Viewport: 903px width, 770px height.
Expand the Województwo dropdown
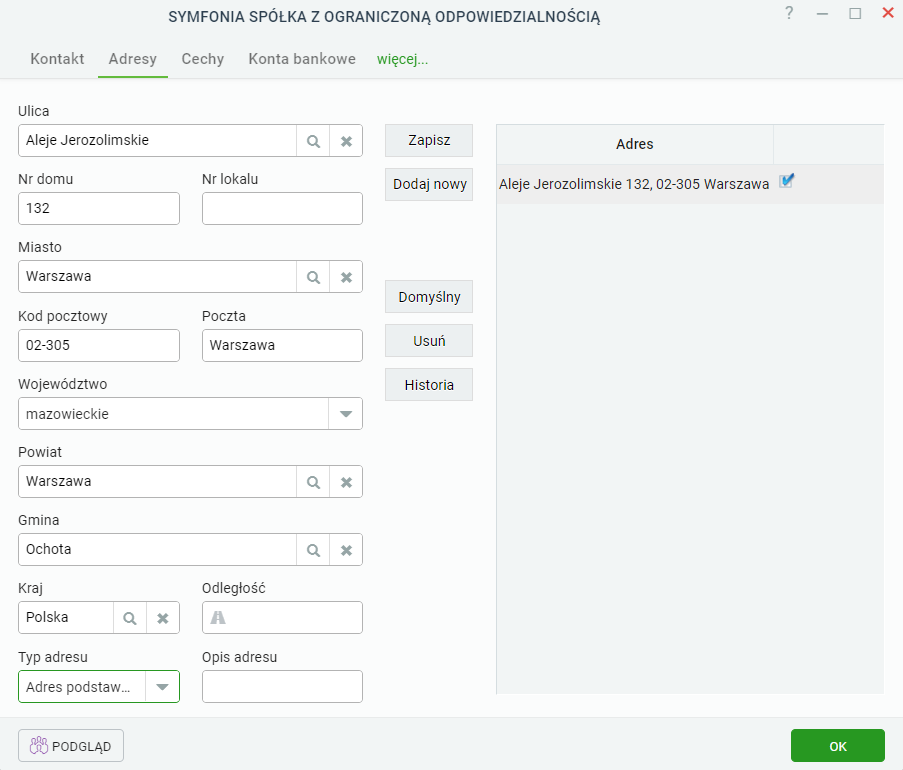pos(346,414)
